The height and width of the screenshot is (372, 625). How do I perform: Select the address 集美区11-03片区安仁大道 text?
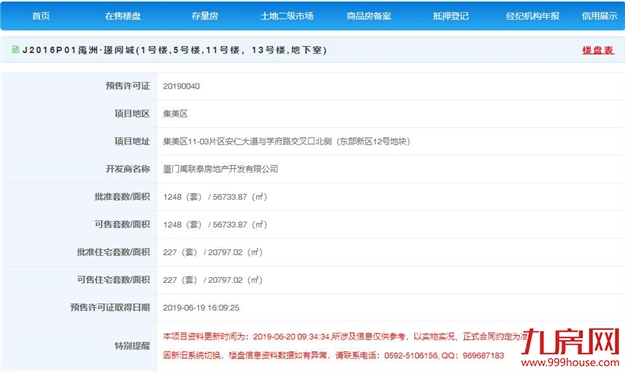287,141
